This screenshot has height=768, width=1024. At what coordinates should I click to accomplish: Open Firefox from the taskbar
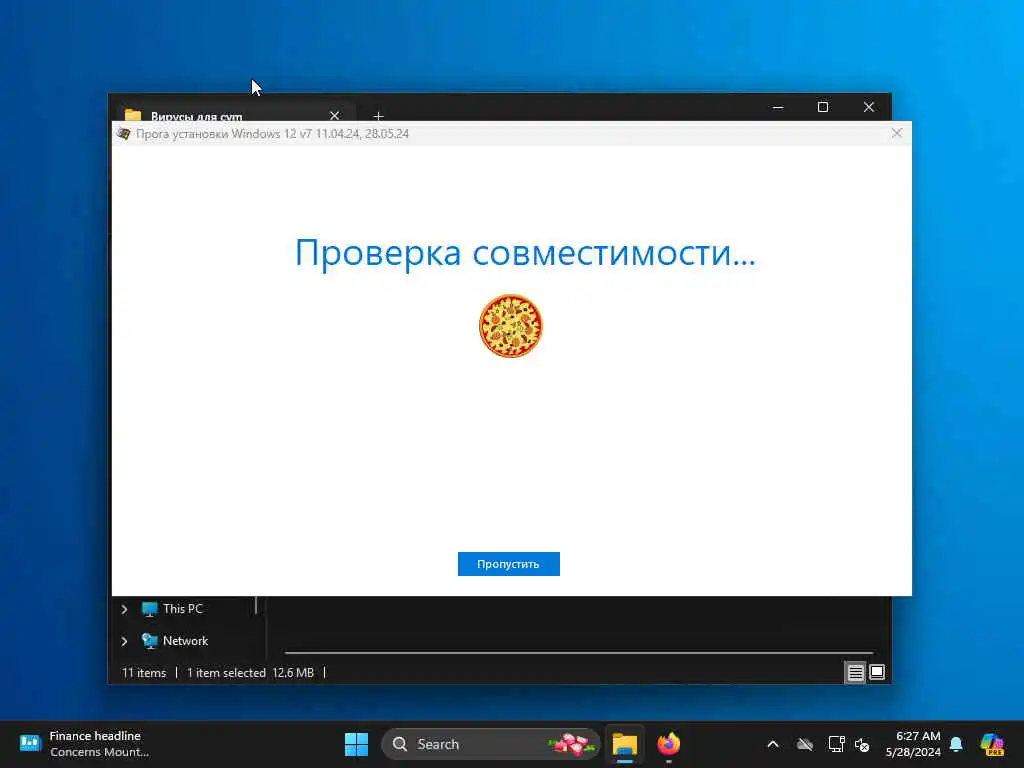[669, 744]
